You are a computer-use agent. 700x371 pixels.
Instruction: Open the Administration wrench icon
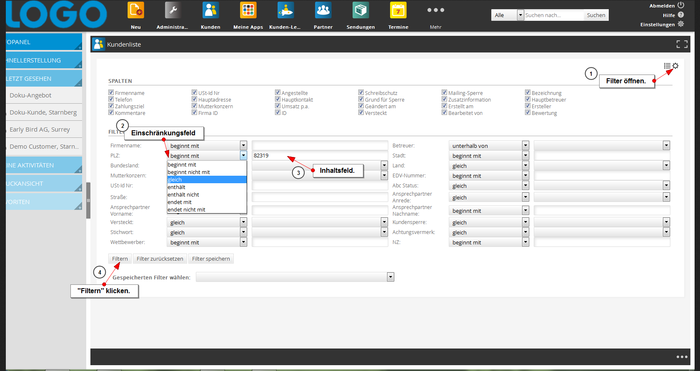(x=172, y=10)
